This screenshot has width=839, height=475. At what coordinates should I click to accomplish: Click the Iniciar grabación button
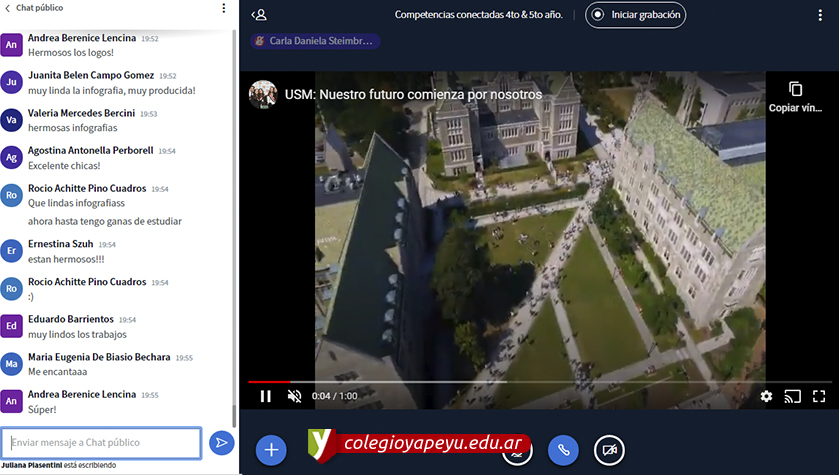(635, 14)
